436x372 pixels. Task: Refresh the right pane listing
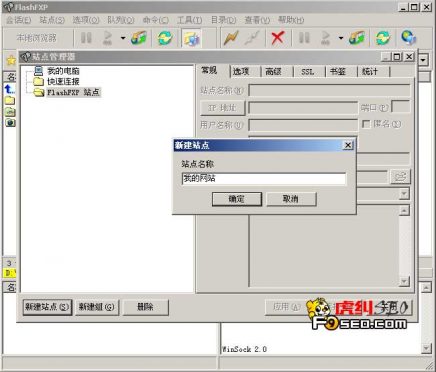click(x=383, y=38)
